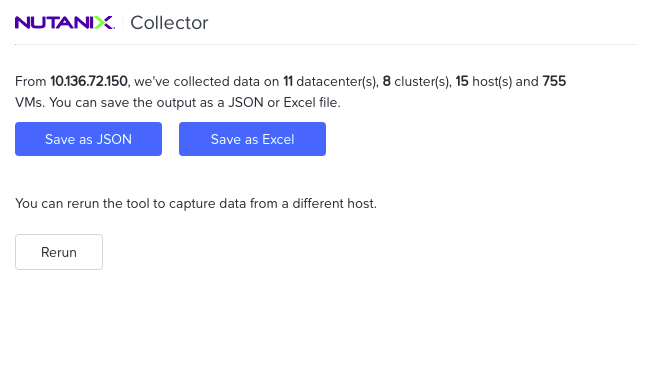Click the header divider line
657x368 pixels.
pos(326,44)
